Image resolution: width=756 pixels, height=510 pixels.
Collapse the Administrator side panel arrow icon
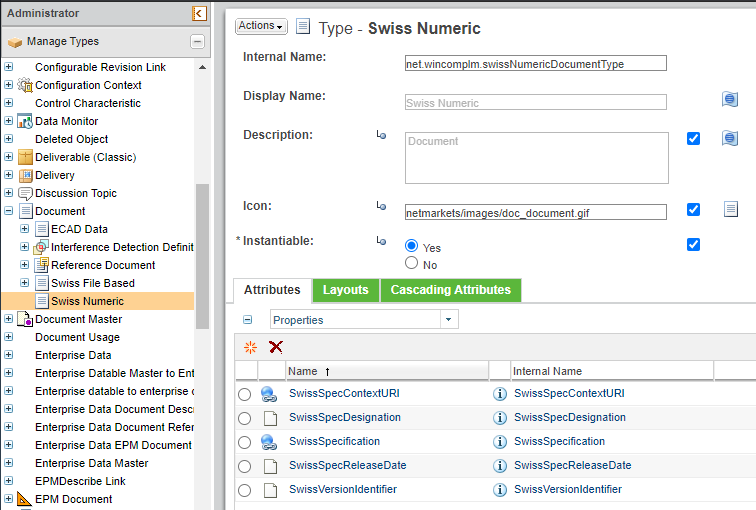tap(199, 13)
